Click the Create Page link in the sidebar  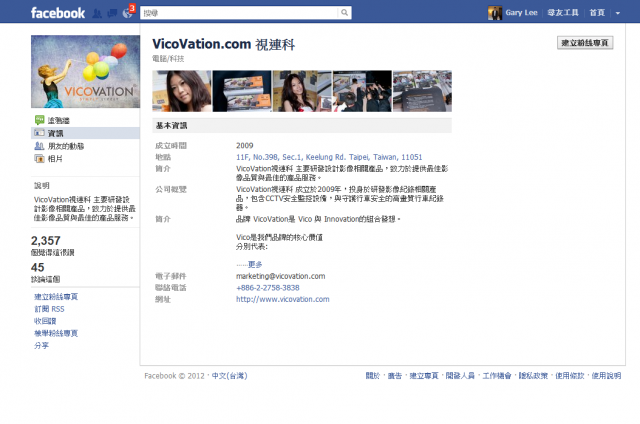(56, 297)
